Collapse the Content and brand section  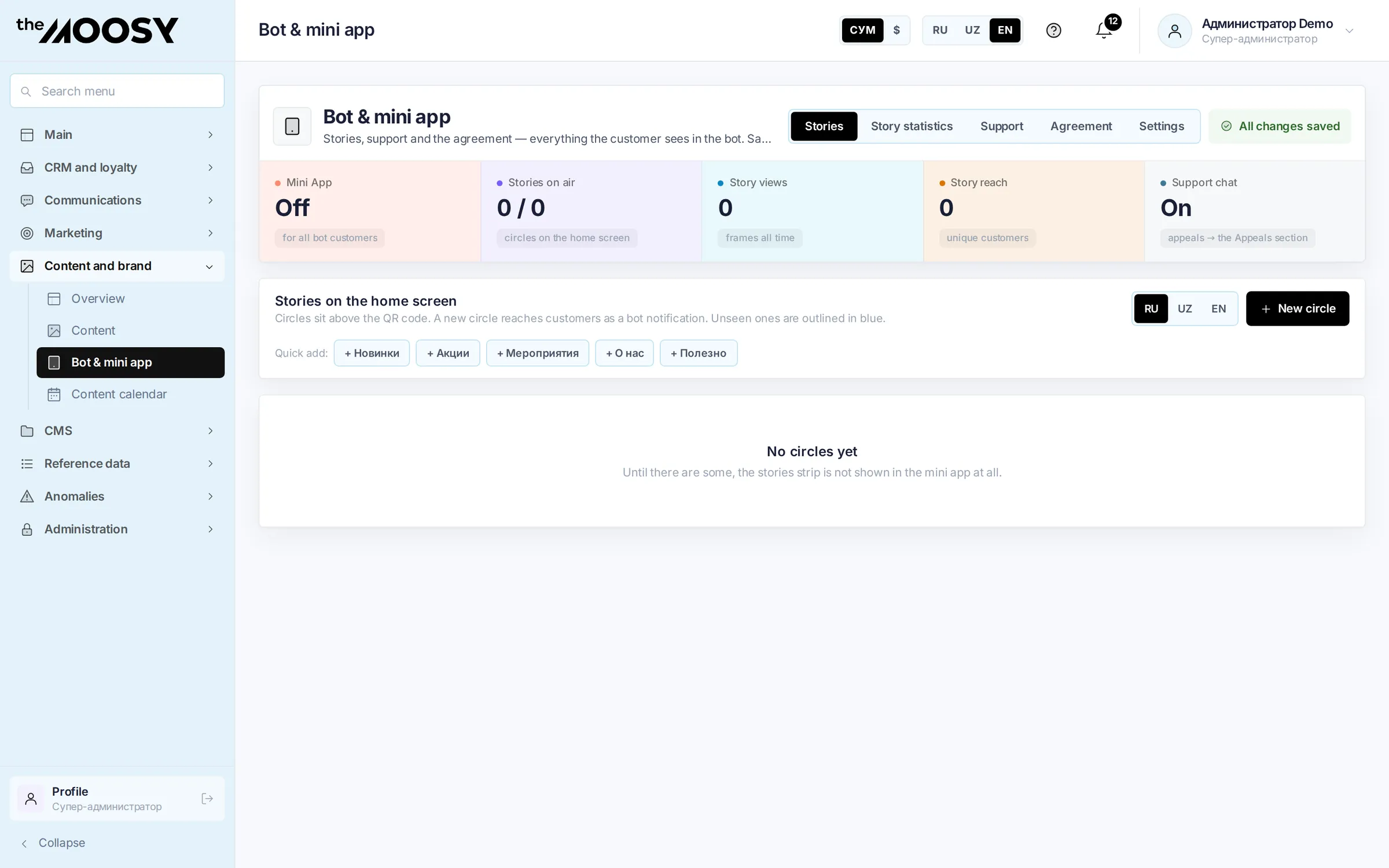(x=210, y=267)
